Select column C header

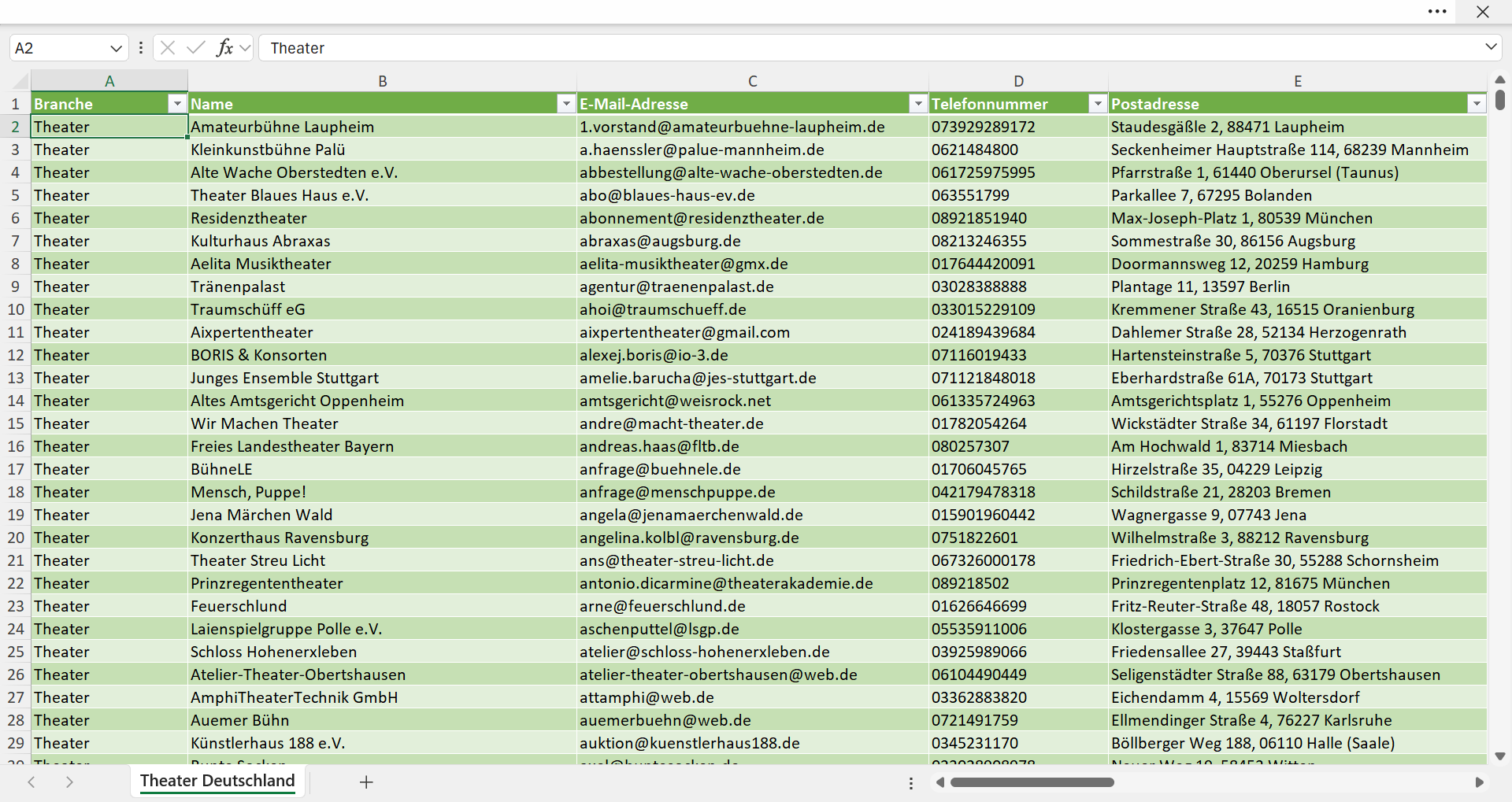753,80
